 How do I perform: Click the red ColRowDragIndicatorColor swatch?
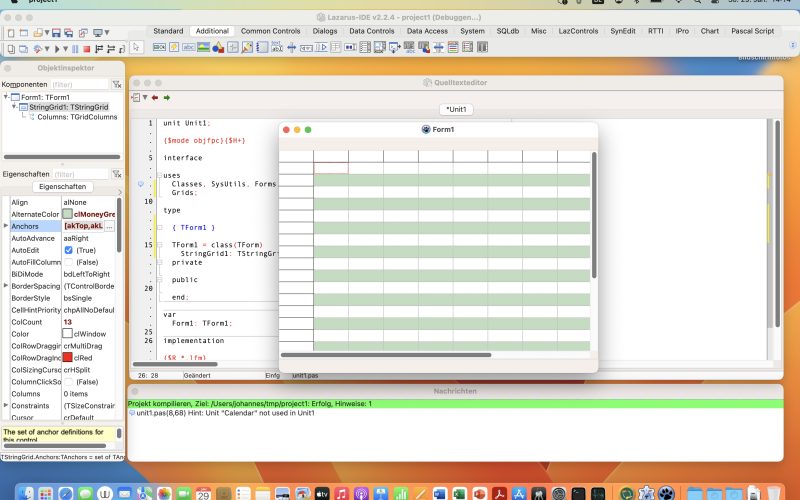(x=68, y=358)
